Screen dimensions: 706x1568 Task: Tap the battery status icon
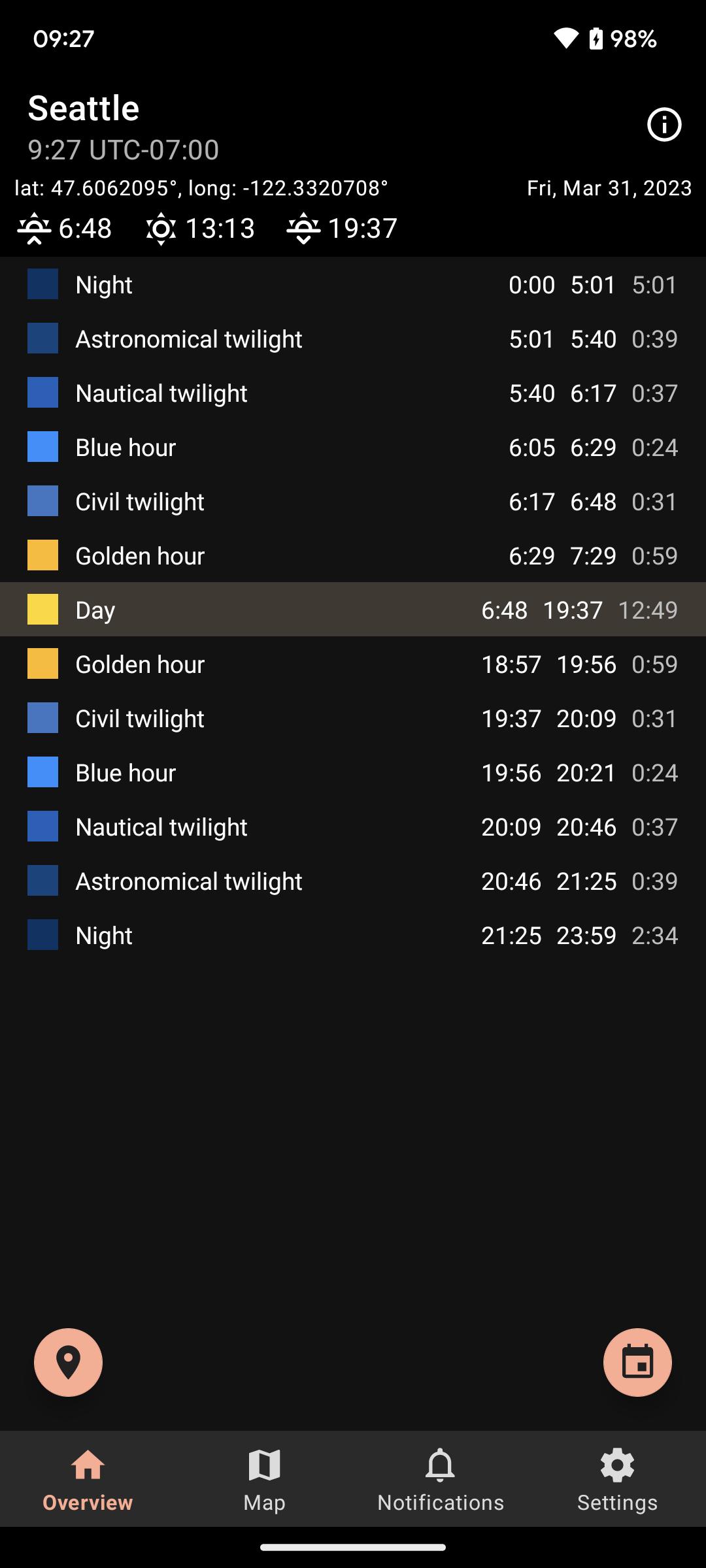pyautogui.click(x=596, y=39)
